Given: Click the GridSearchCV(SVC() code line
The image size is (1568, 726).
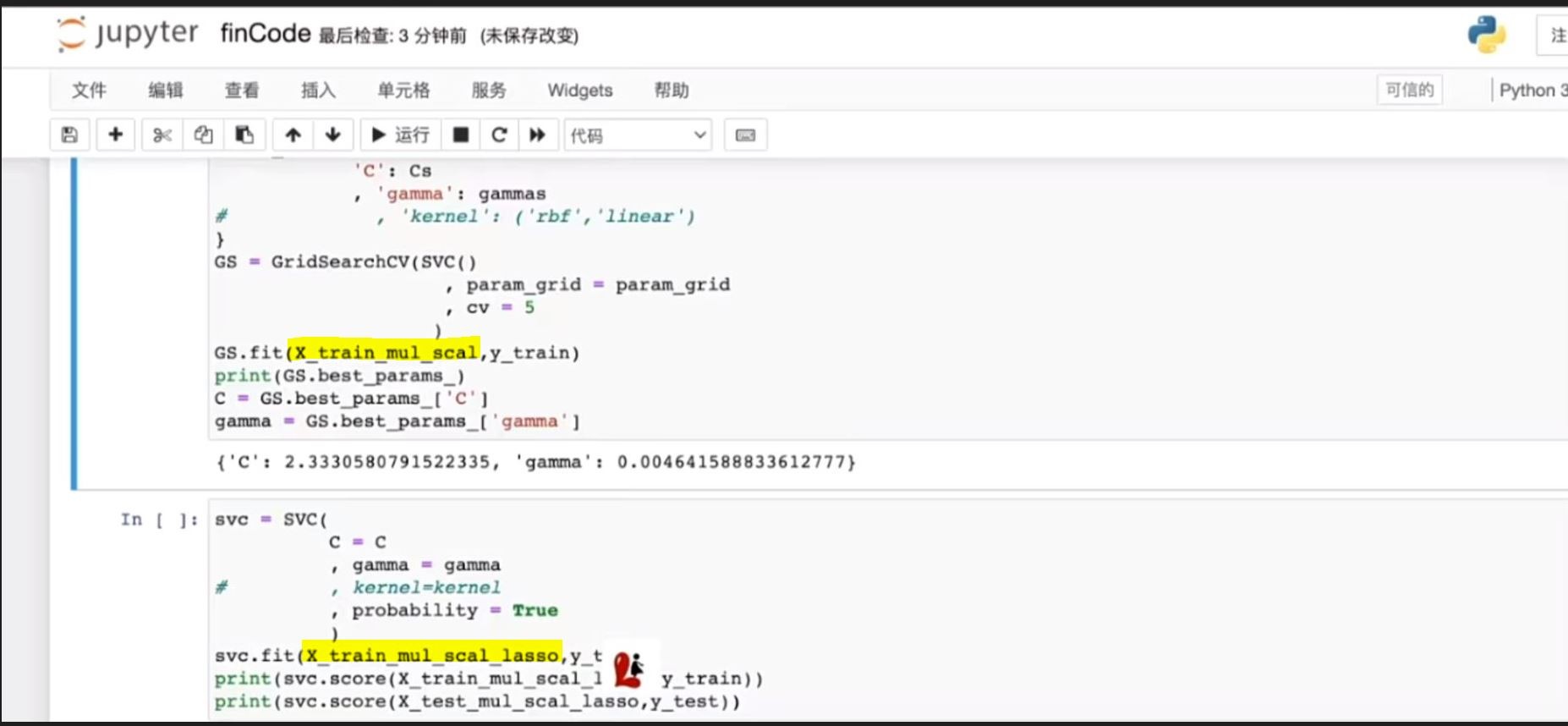Looking at the screenshot, I should coord(345,262).
